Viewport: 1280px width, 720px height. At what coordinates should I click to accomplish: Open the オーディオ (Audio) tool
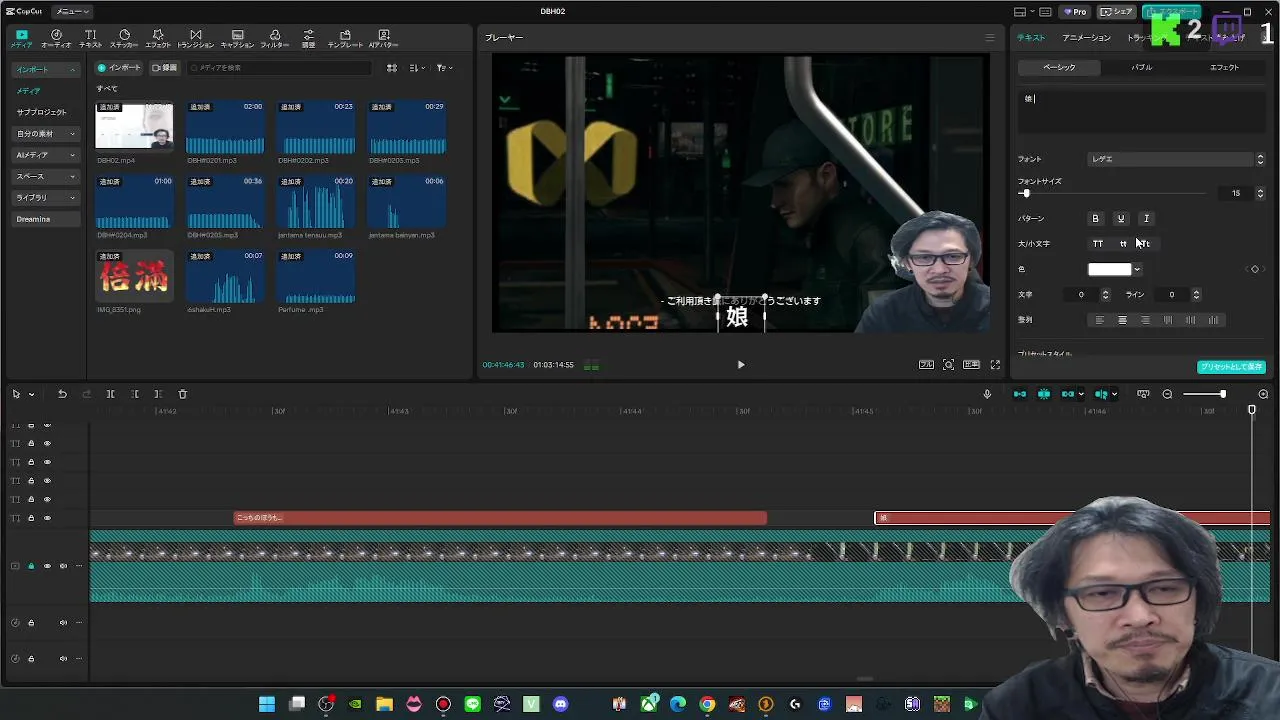(x=56, y=39)
